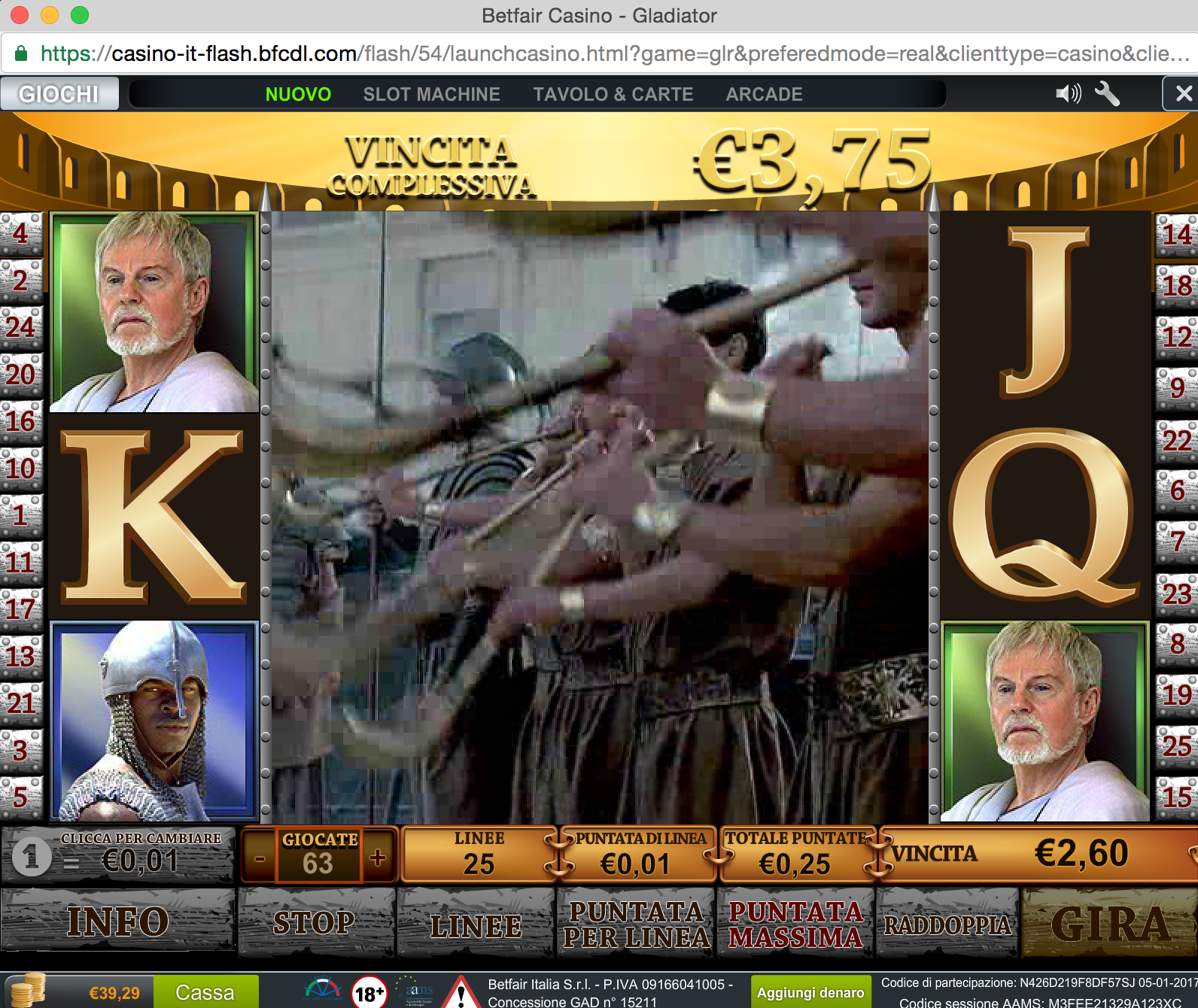Switch to the SLOT MACHINE tab

[431, 94]
